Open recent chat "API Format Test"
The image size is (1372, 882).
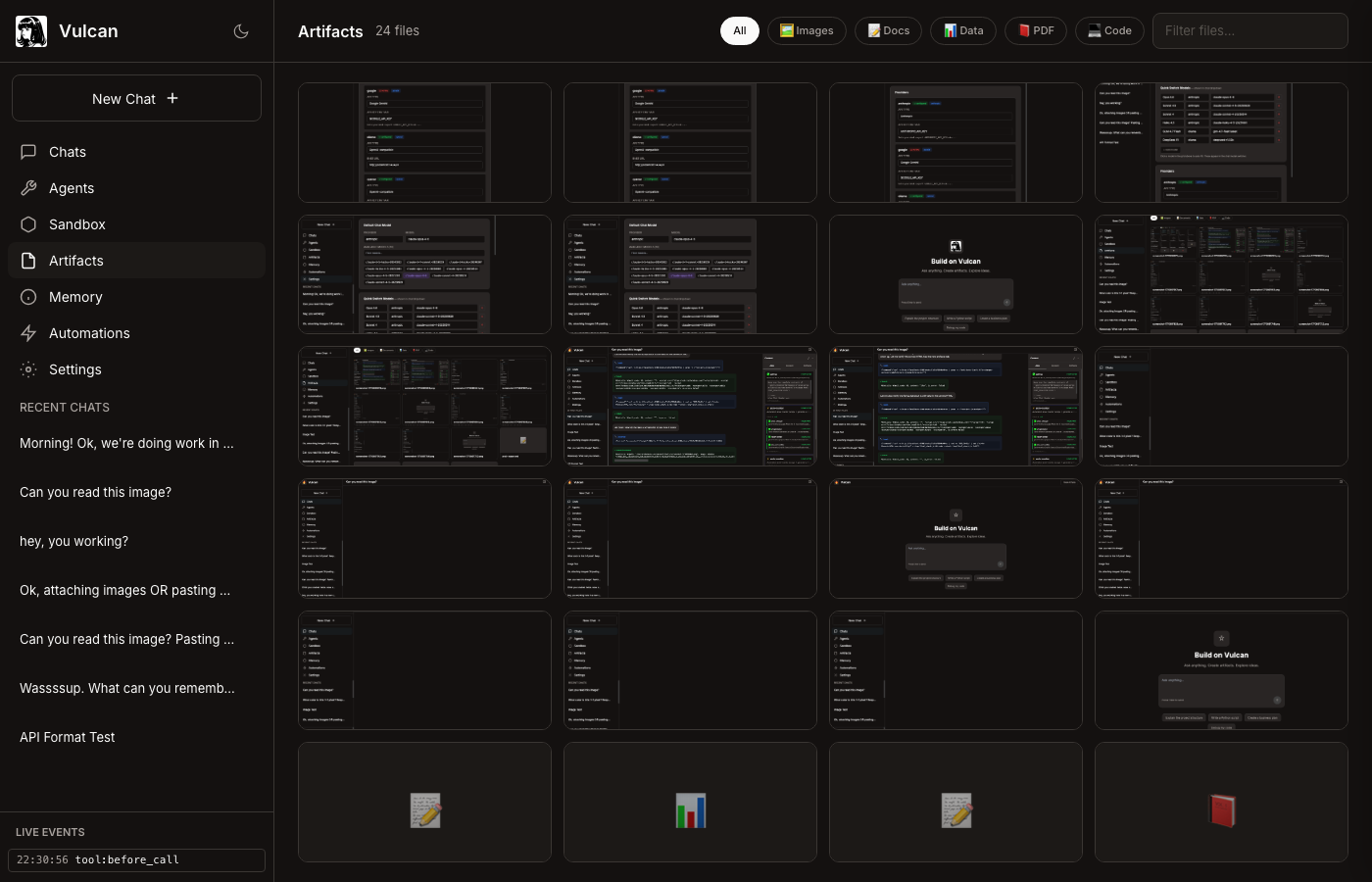(x=68, y=737)
